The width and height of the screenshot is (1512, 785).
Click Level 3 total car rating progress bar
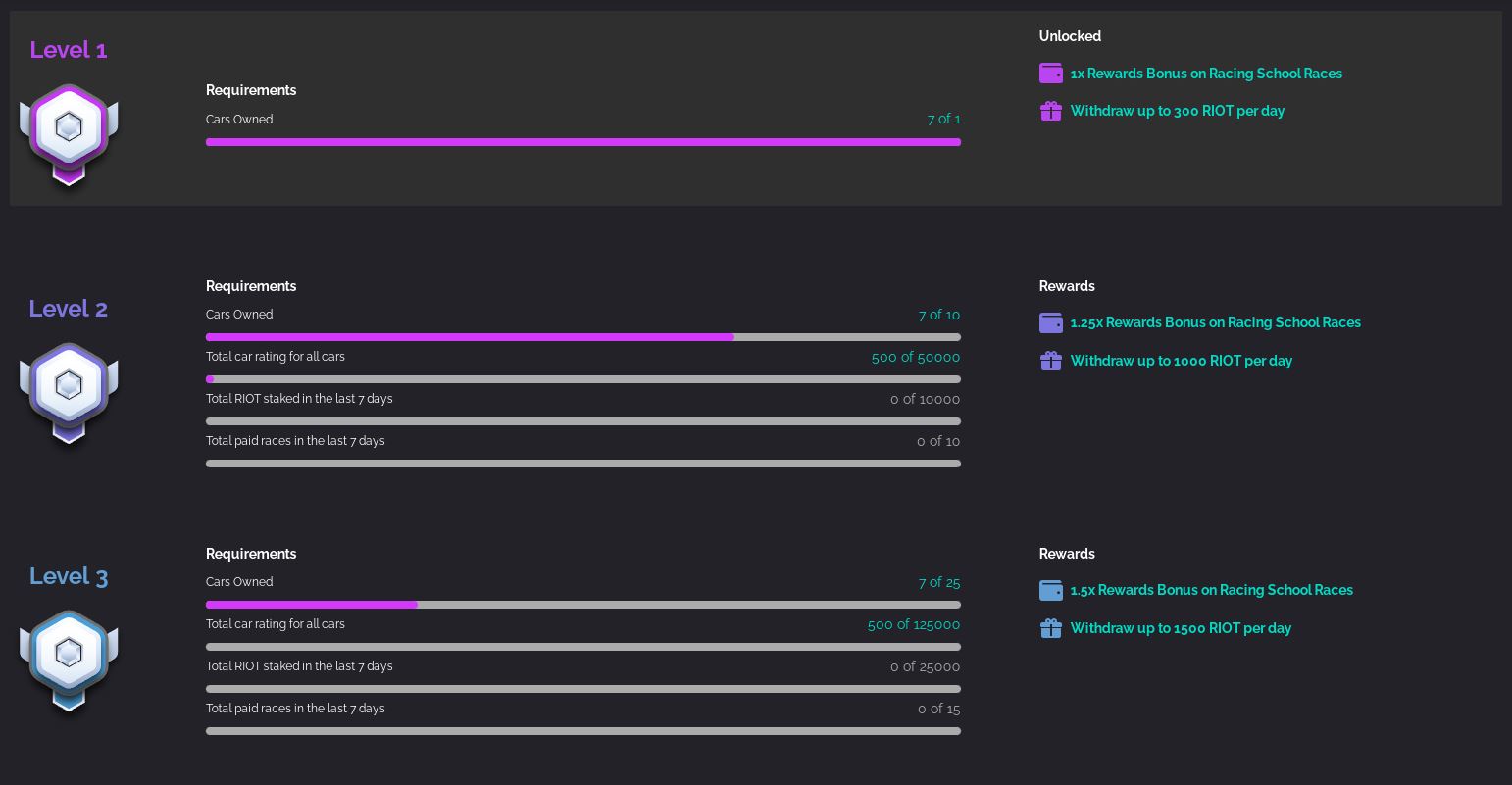click(x=583, y=647)
